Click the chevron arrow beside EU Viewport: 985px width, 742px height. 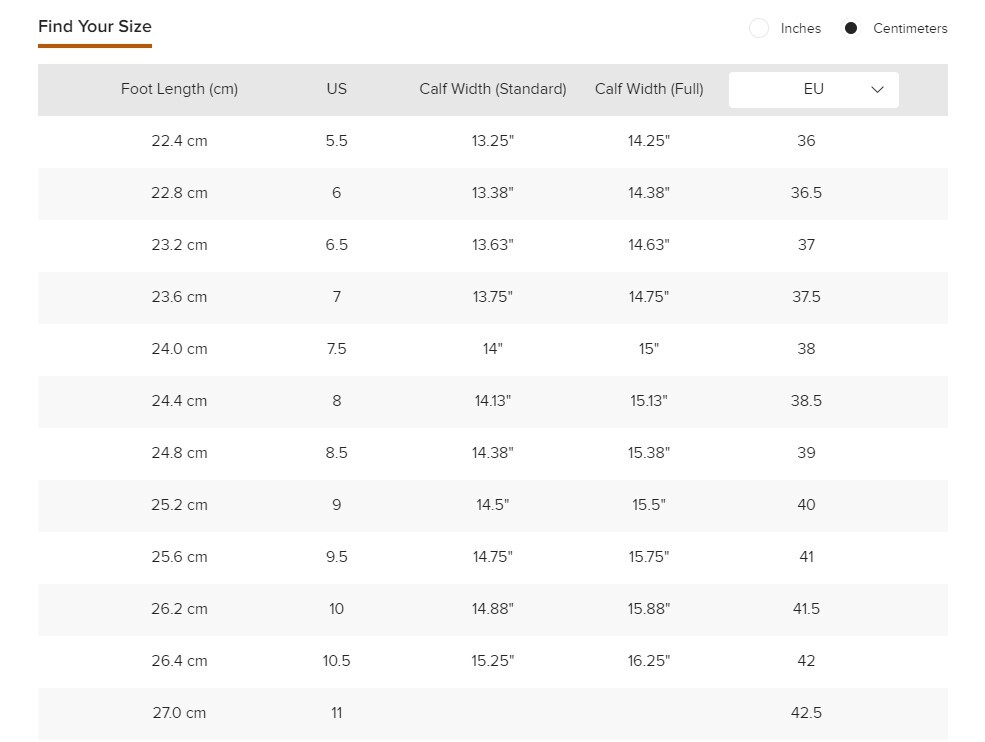click(878, 90)
